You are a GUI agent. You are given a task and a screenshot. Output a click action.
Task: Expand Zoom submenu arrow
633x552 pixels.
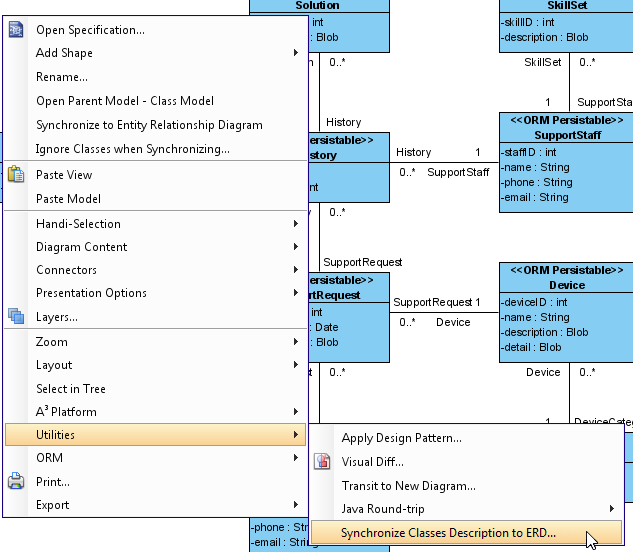coord(296,342)
